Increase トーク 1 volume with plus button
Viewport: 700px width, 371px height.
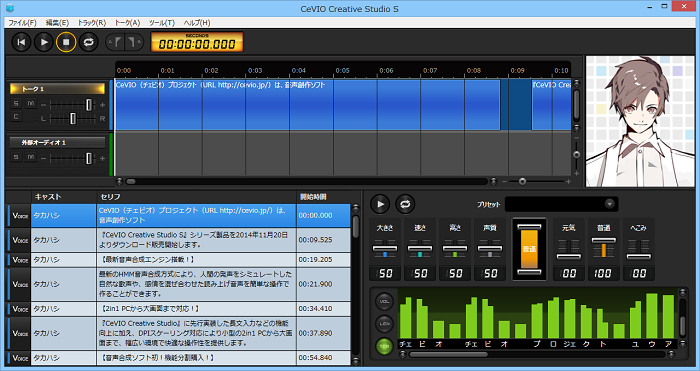102,105
